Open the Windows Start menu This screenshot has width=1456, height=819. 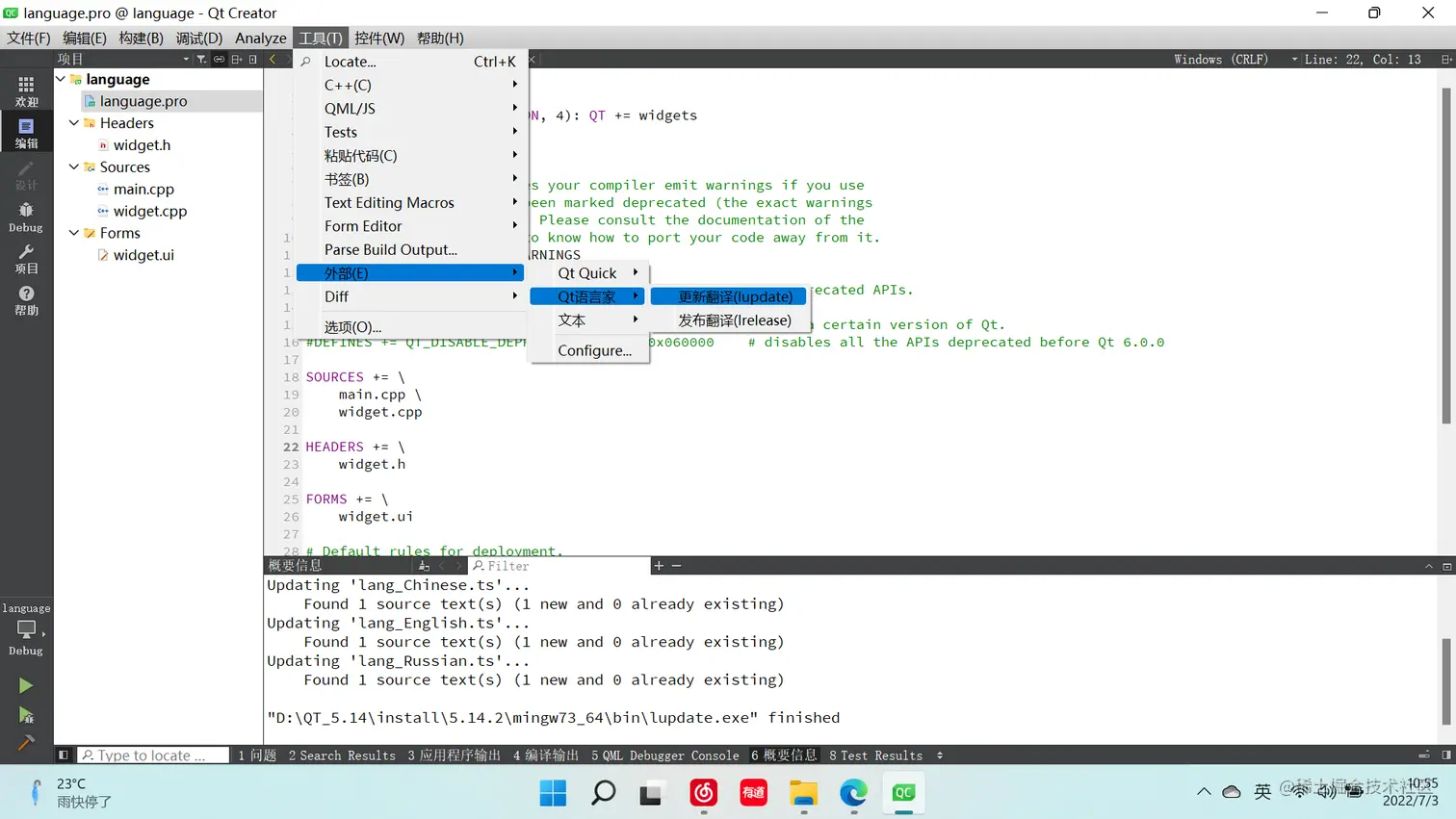553,793
